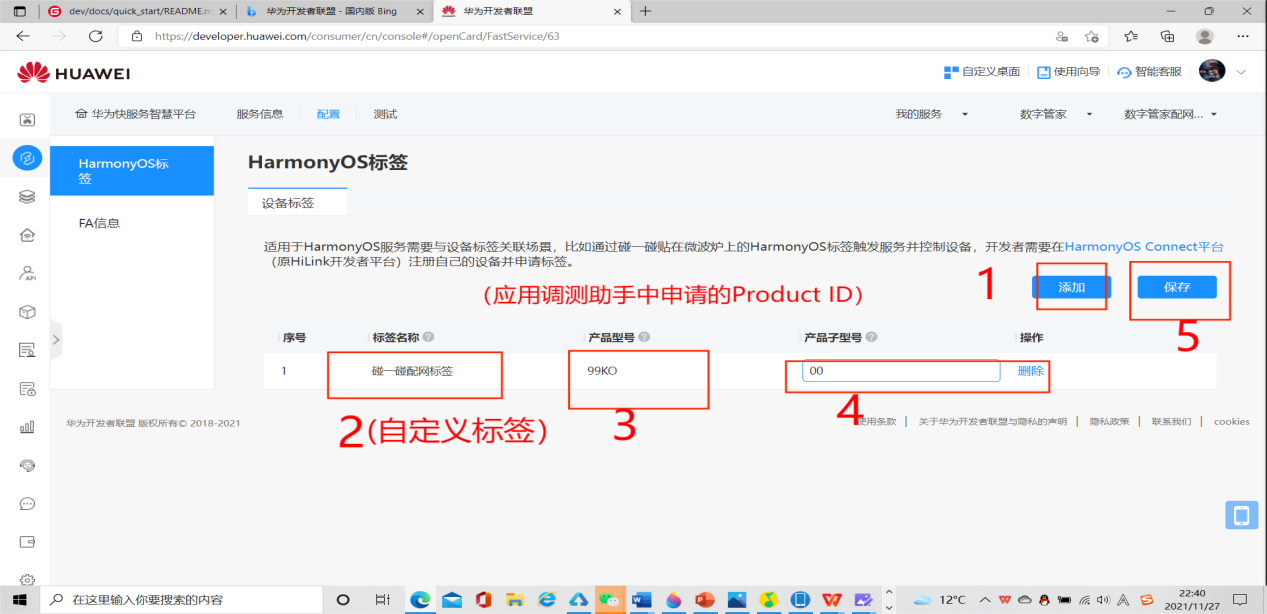Click the Windows taskbar search box
1267x614 pixels.
click(x=183, y=600)
